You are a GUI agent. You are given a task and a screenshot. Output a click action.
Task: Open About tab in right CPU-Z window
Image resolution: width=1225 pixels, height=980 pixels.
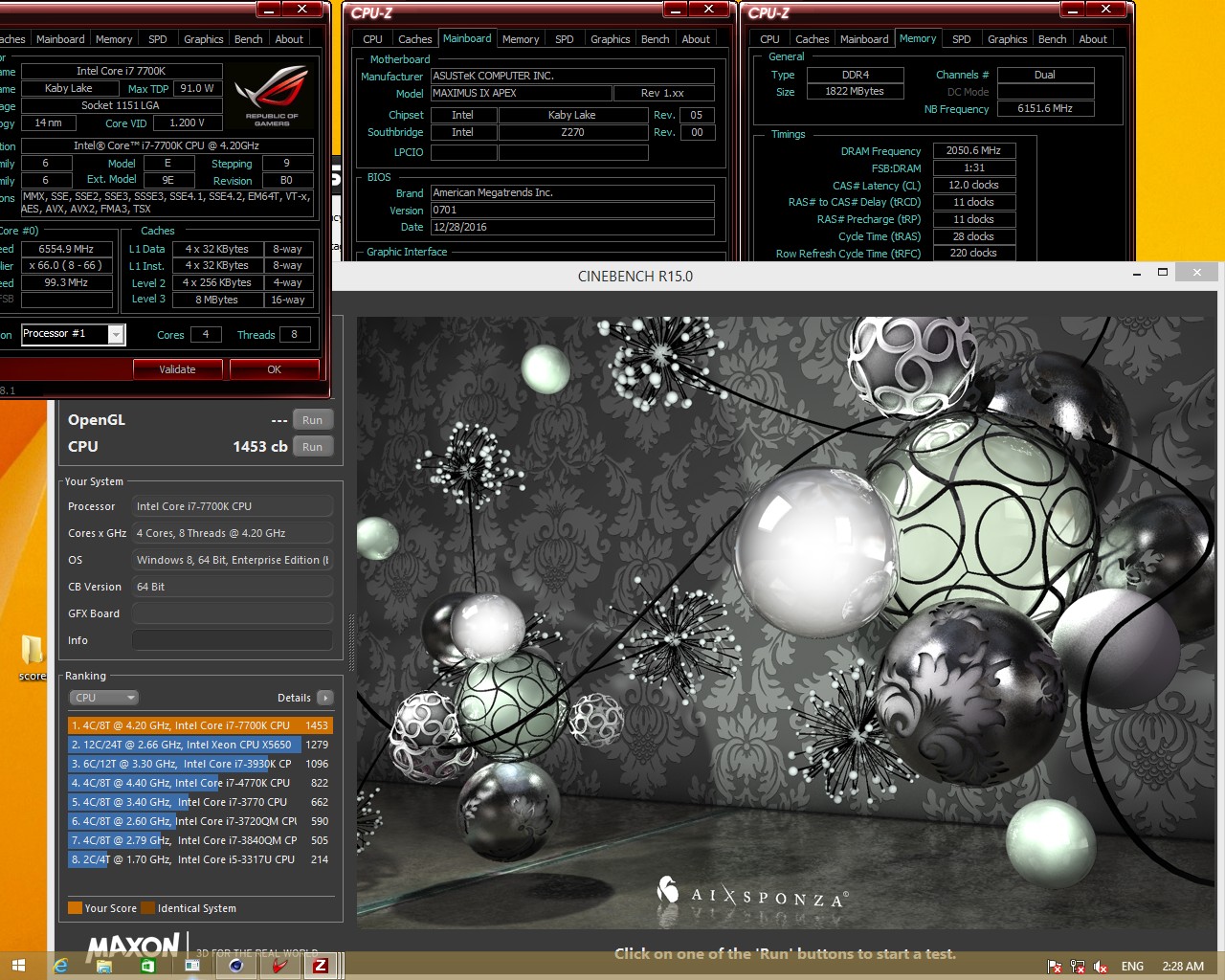[1093, 39]
